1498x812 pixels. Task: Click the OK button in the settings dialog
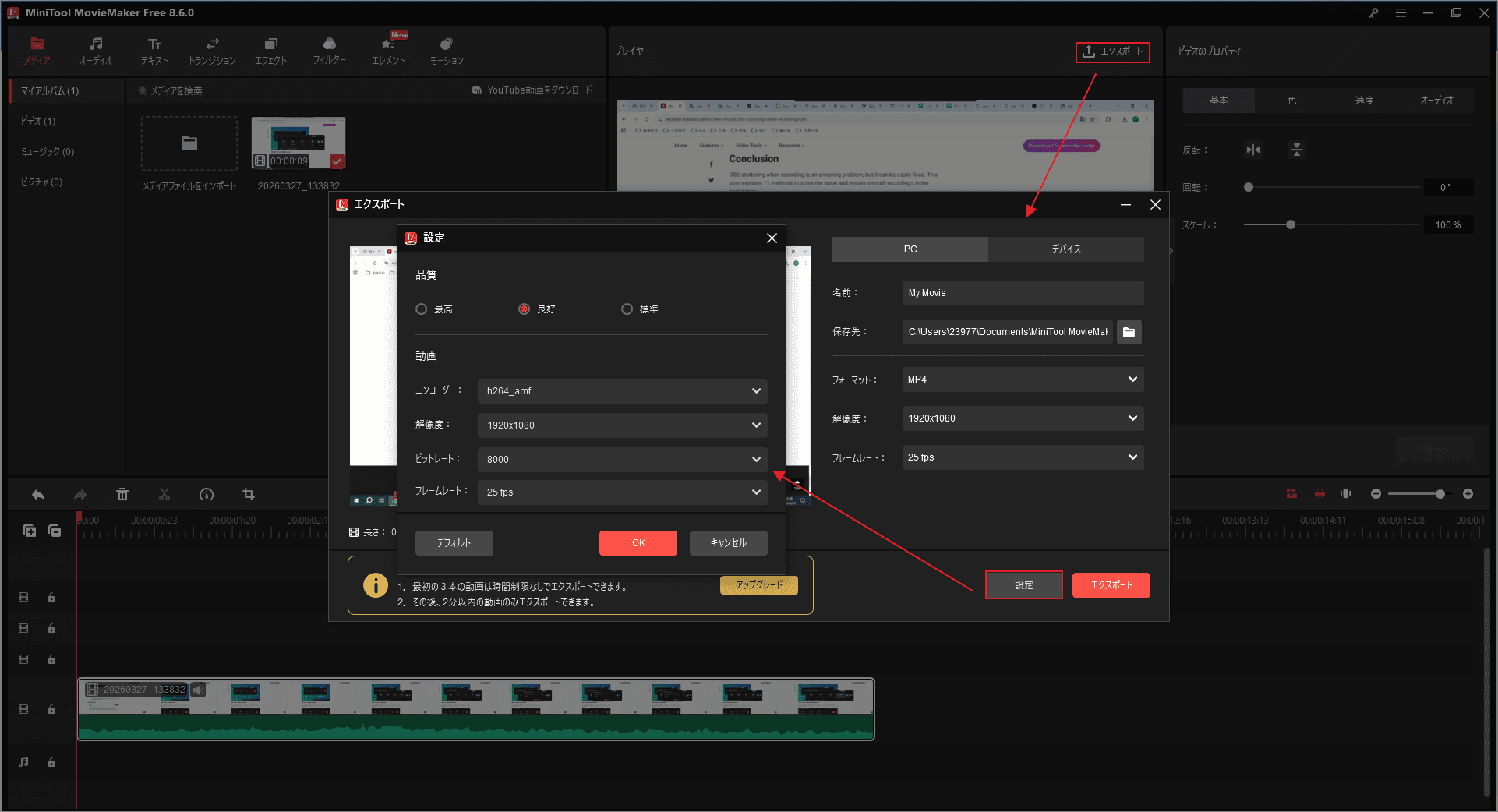pyautogui.click(x=638, y=542)
